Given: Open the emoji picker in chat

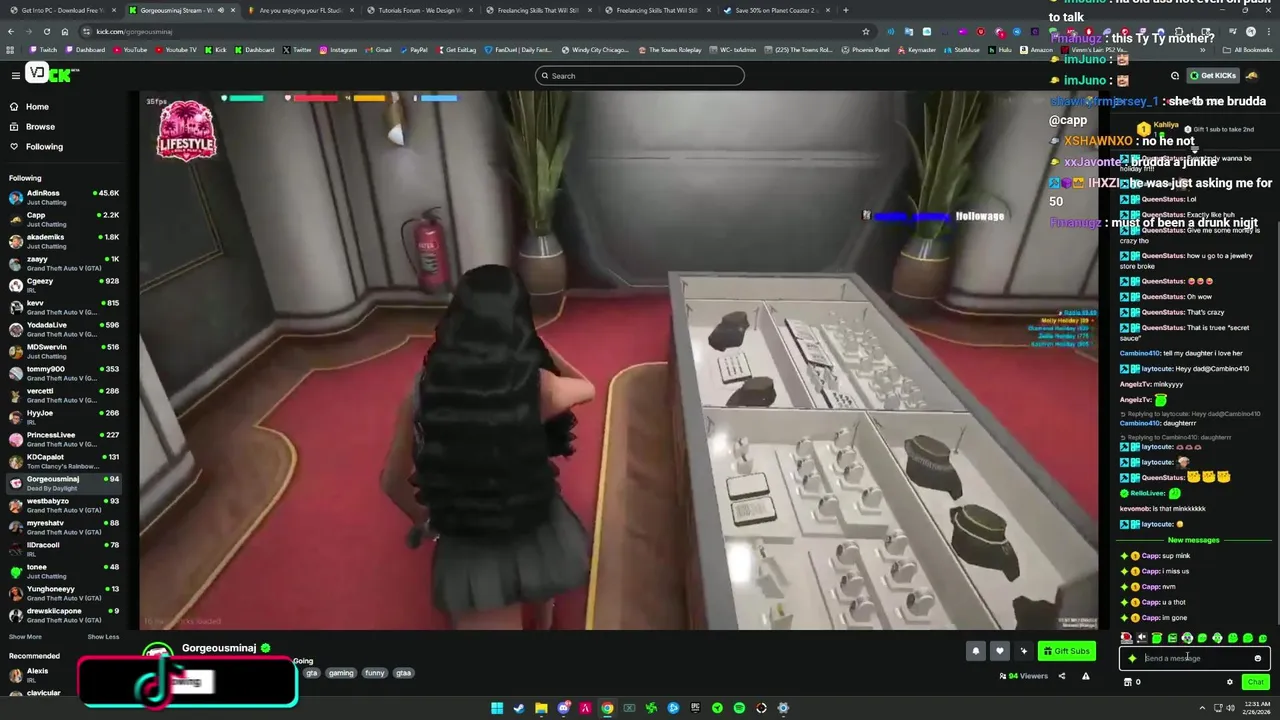Looking at the screenshot, I should point(1258,658).
